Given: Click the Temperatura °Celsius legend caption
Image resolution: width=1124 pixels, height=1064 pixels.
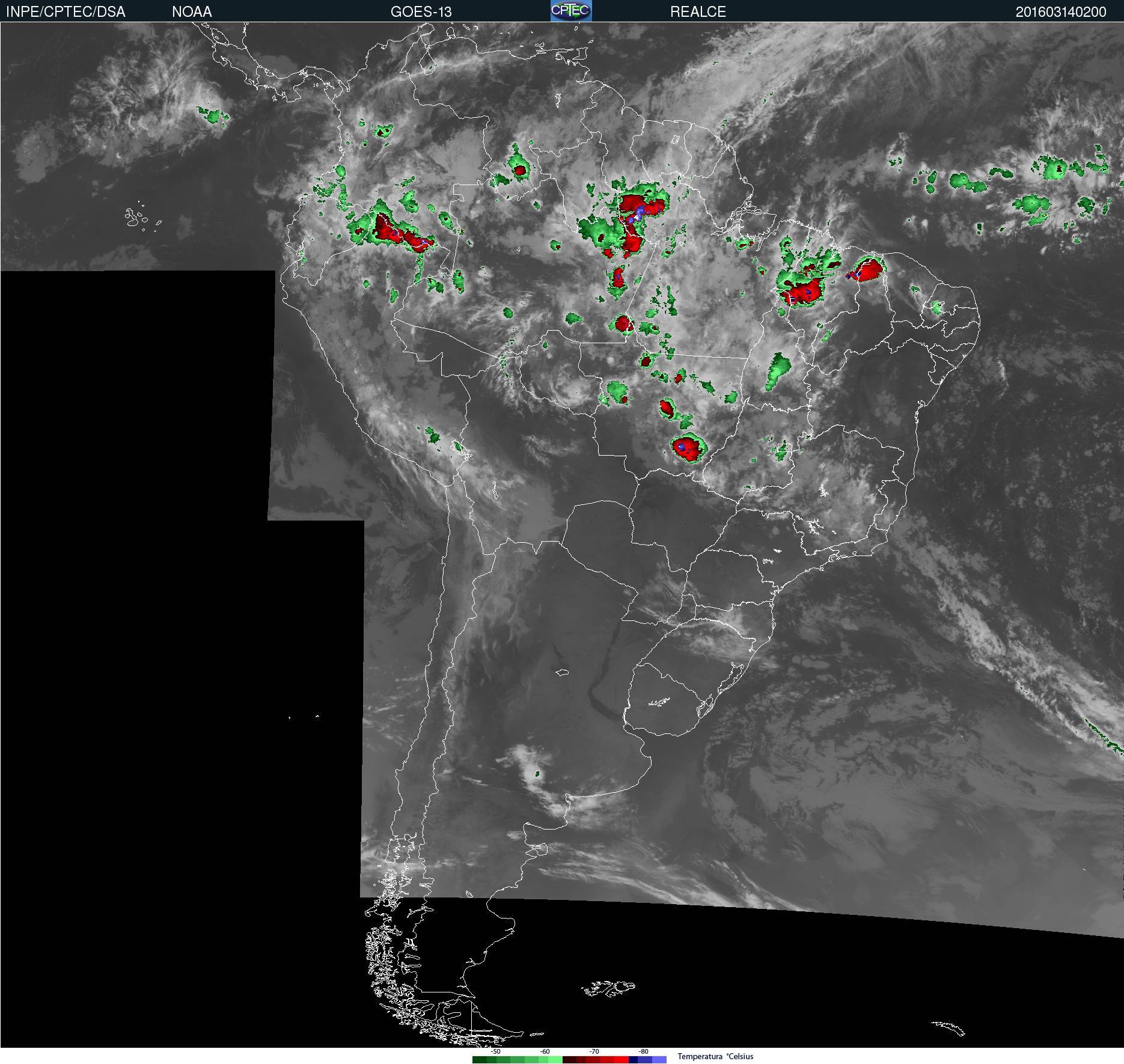Looking at the screenshot, I should (x=715, y=1057).
